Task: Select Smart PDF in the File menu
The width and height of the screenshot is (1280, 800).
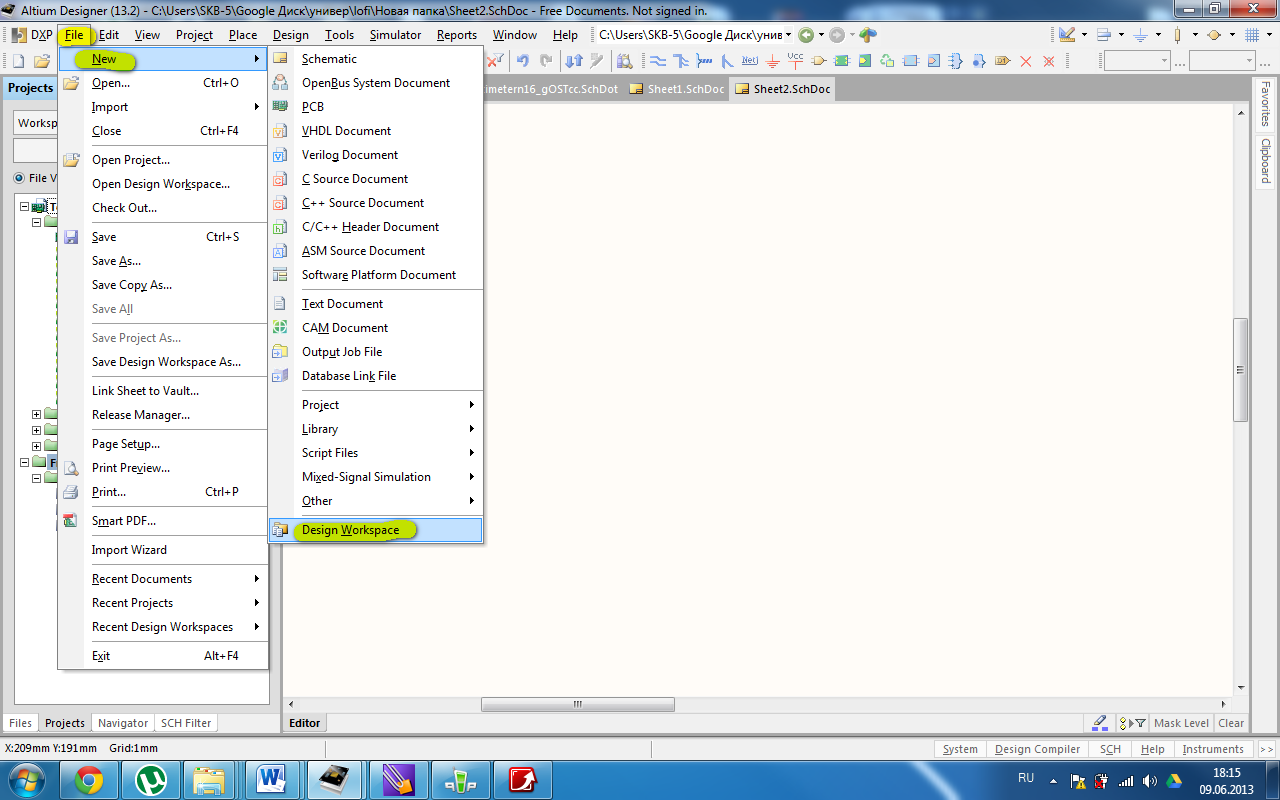Action: tap(163, 521)
